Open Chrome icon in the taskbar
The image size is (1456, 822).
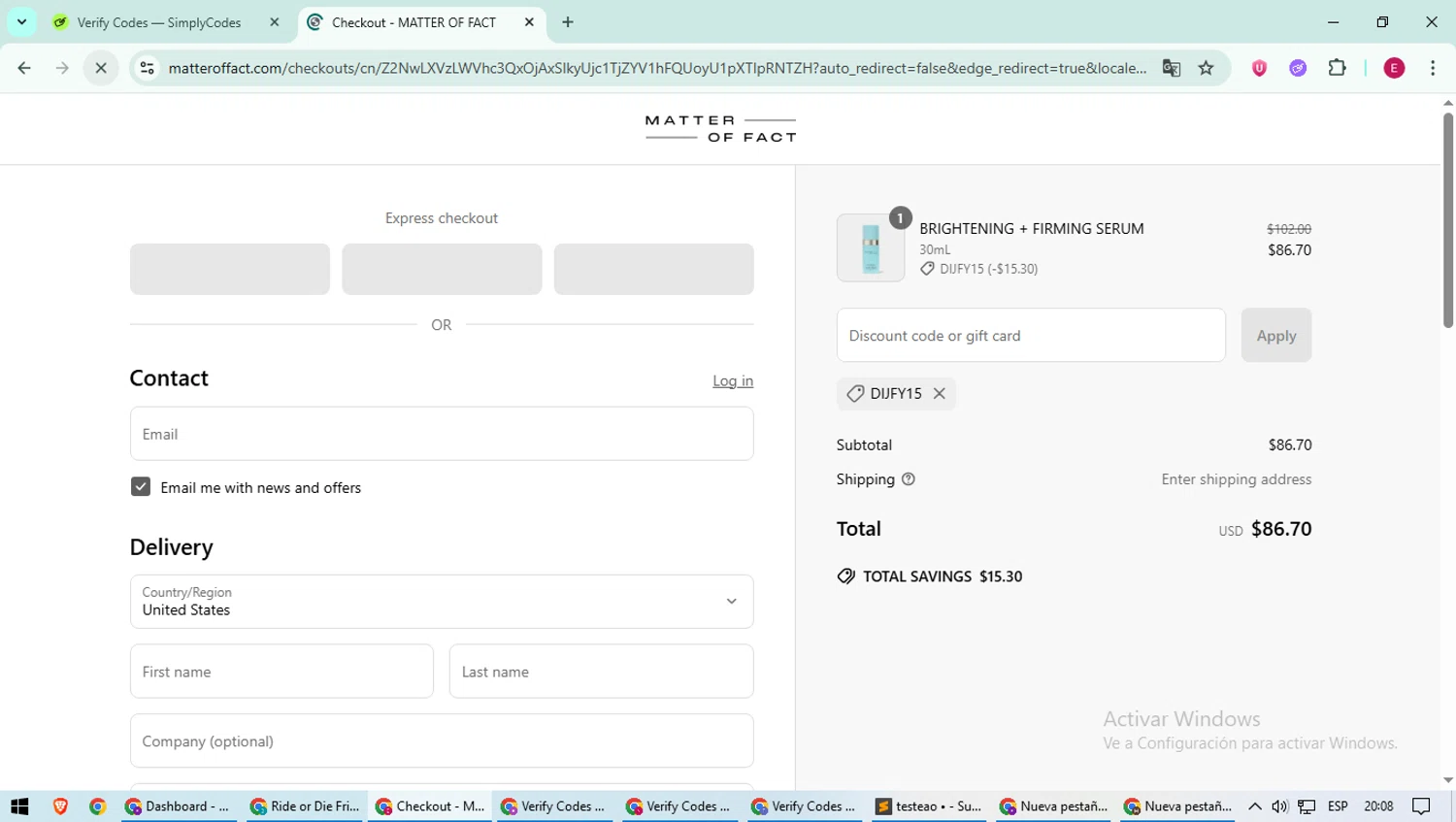97,806
